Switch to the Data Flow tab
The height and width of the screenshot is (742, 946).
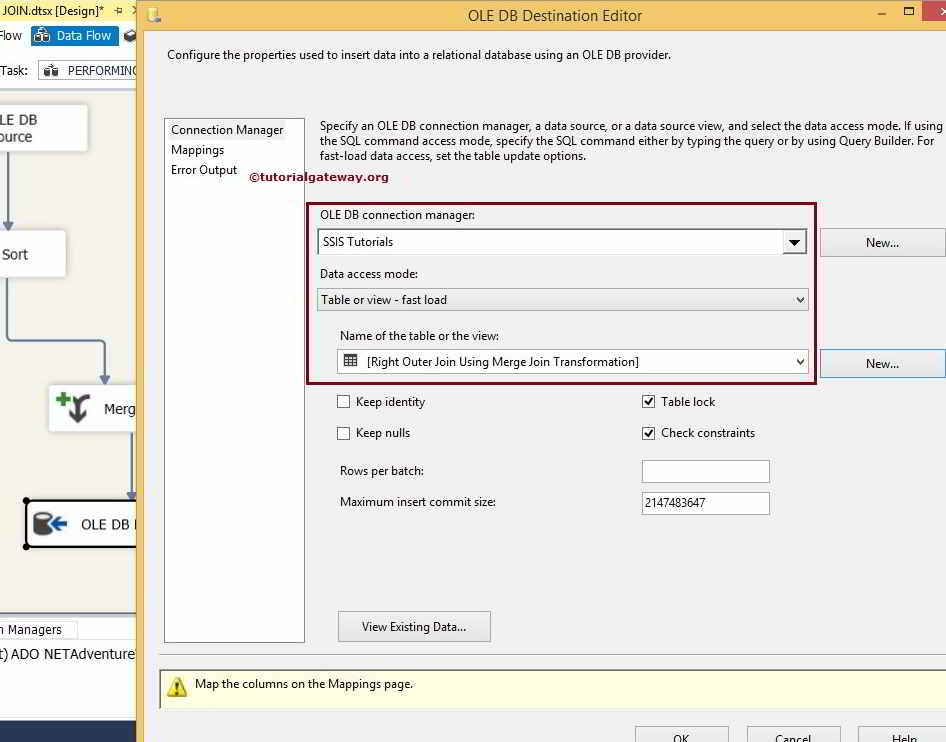pyautogui.click(x=75, y=36)
